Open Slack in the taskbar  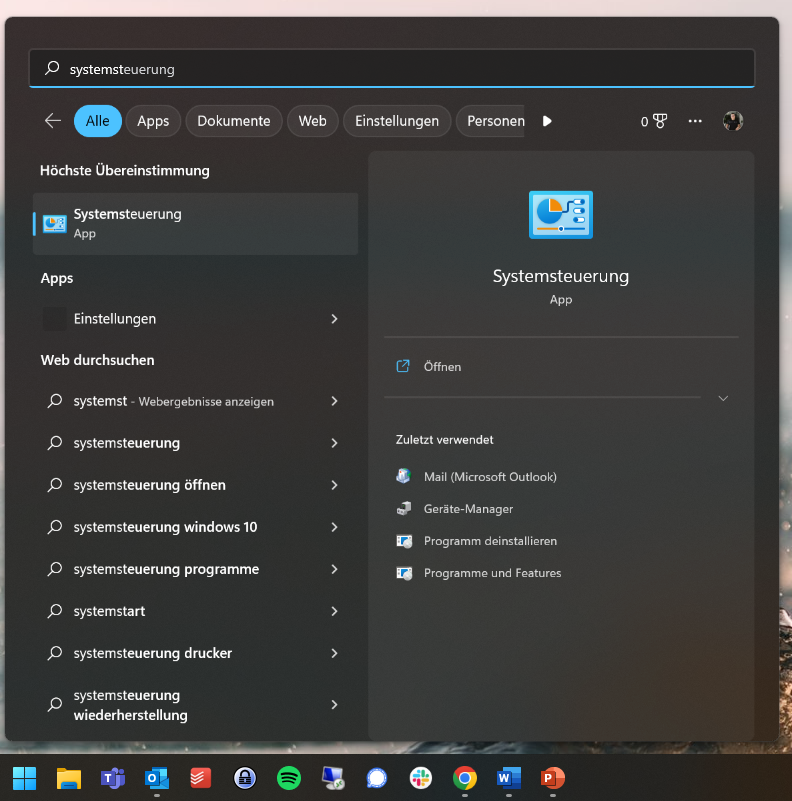[x=420, y=778]
